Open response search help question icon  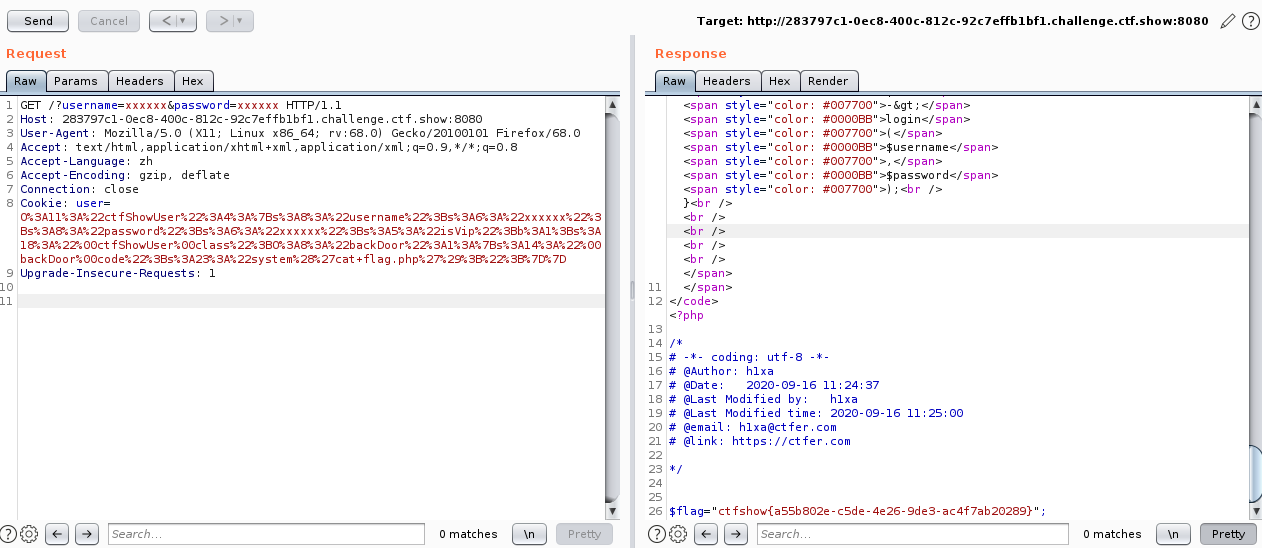pyautogui.click(x=657, y=534)
